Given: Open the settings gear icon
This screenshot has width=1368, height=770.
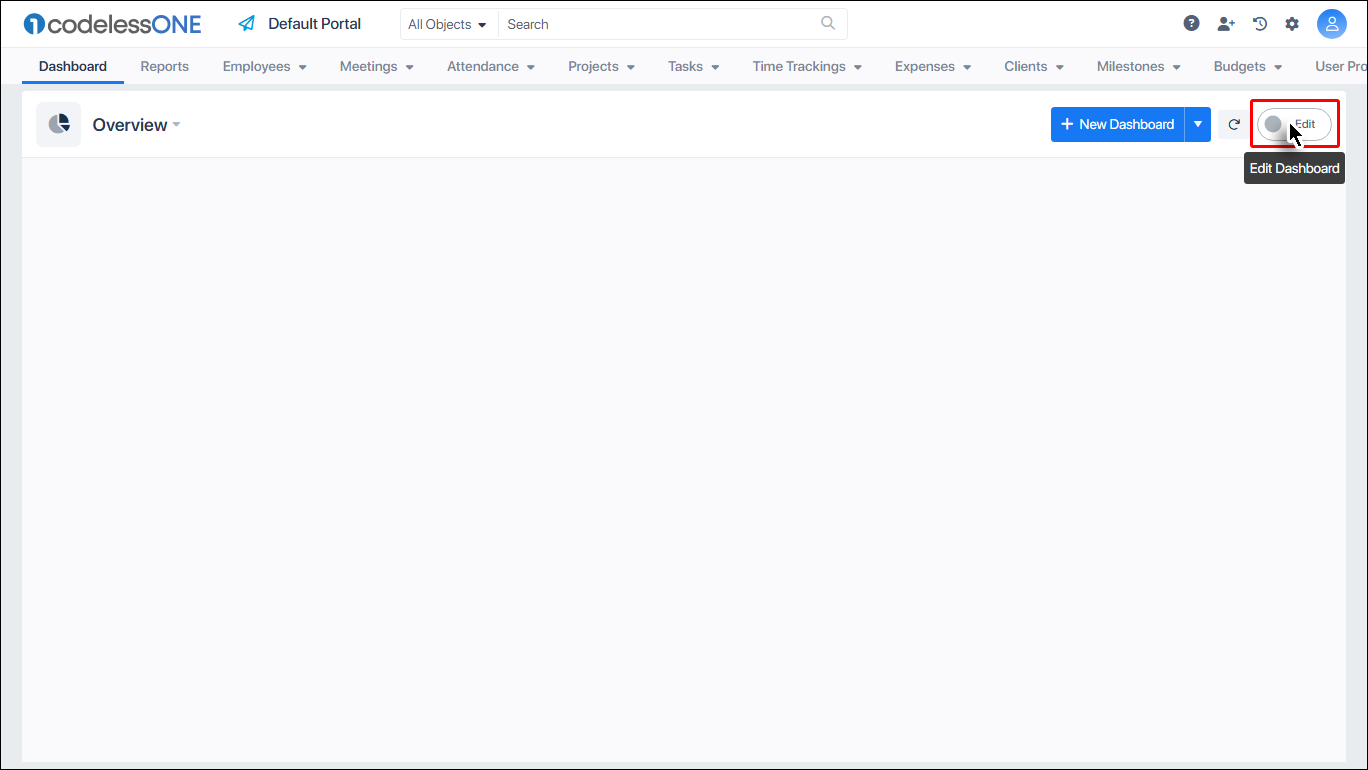Looking at the screenshot, I should [x=1292, y=23].
